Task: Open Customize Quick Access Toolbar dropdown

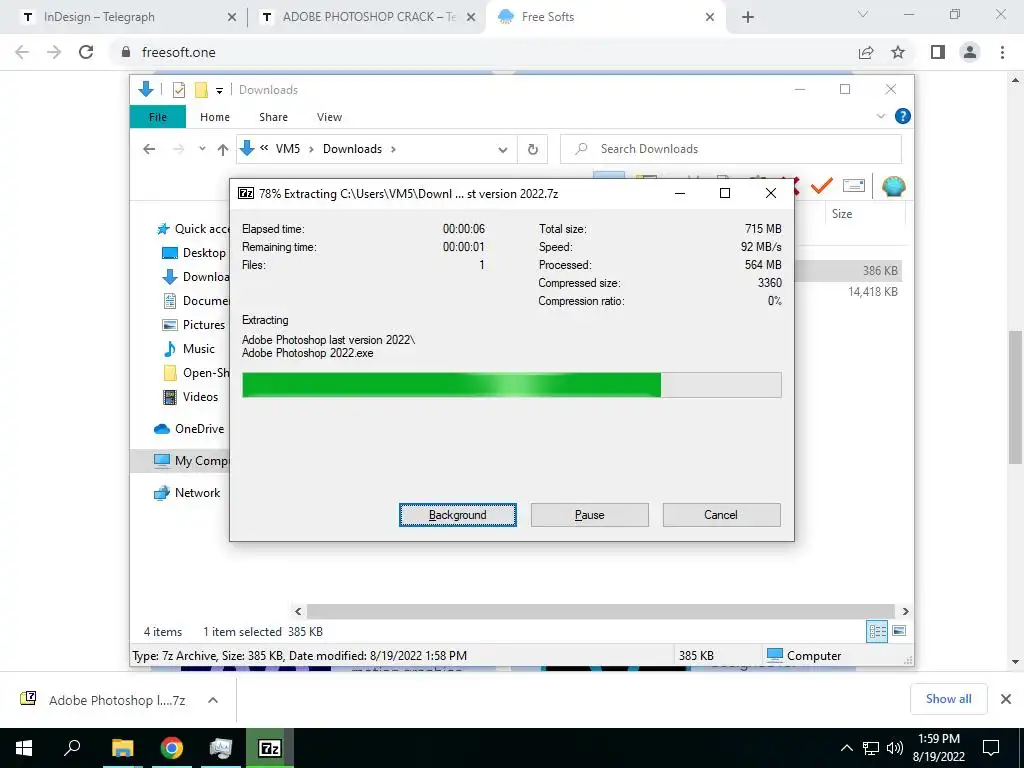Action: [219, 91]
